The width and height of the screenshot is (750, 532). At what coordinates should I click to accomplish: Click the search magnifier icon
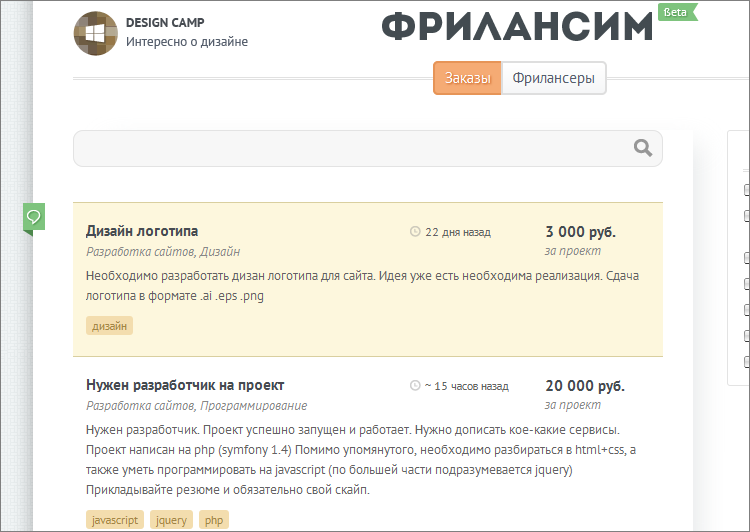(x=643, y=148)
